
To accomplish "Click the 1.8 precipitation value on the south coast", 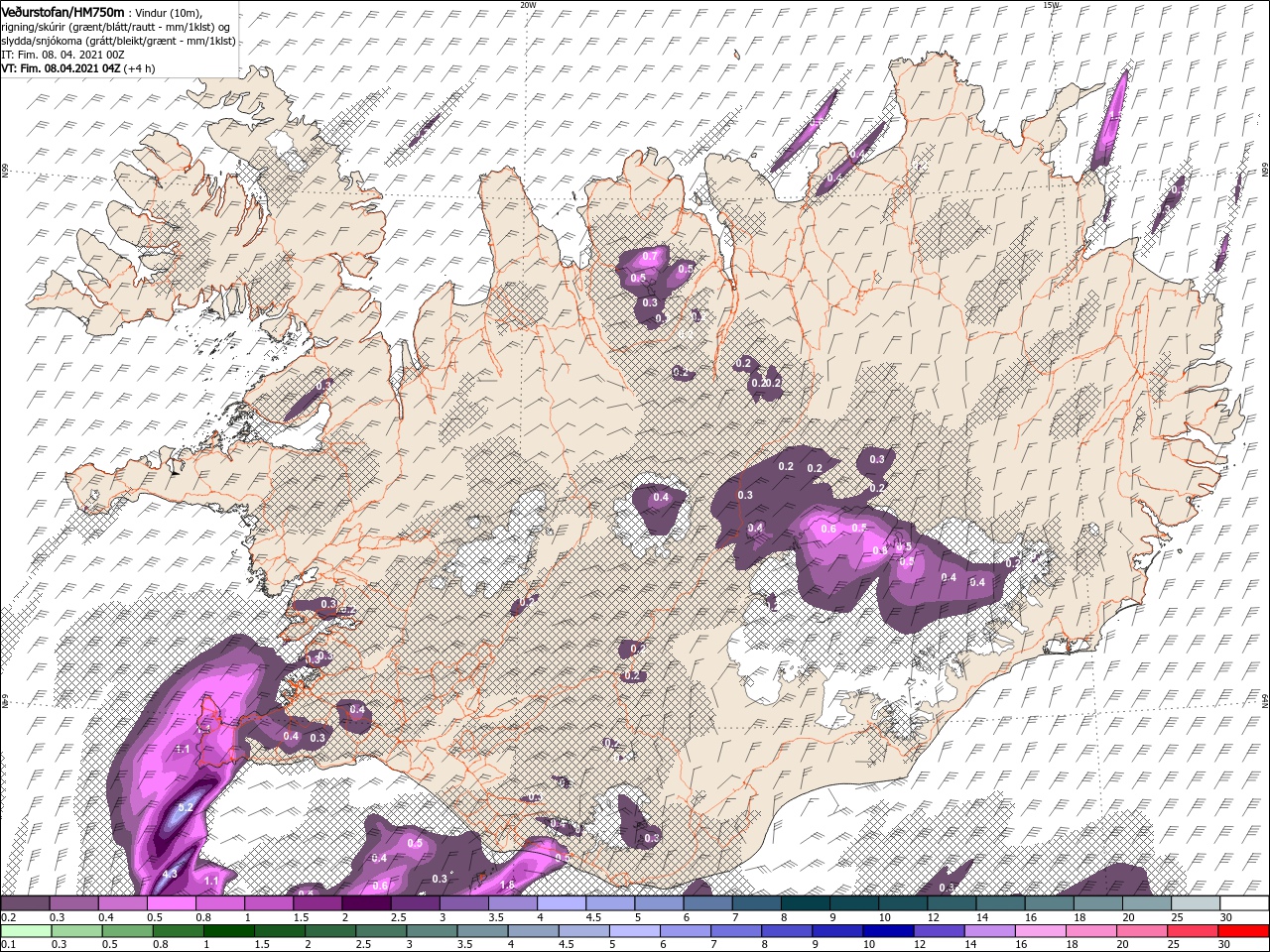I will (x=508, y=885).
